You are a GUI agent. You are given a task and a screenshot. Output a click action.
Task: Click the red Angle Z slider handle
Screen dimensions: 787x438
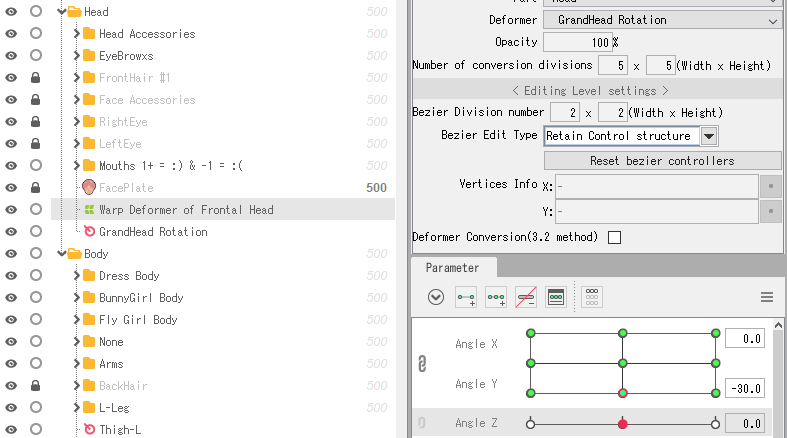click(622, 424)
